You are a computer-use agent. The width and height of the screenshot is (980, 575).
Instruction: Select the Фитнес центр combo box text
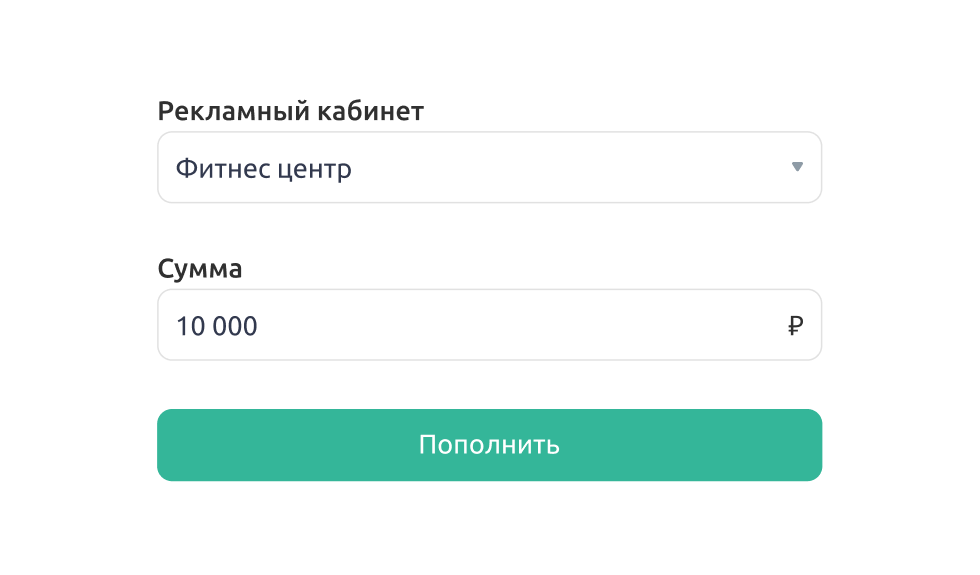pyautogui.click(x=264, y=169)
